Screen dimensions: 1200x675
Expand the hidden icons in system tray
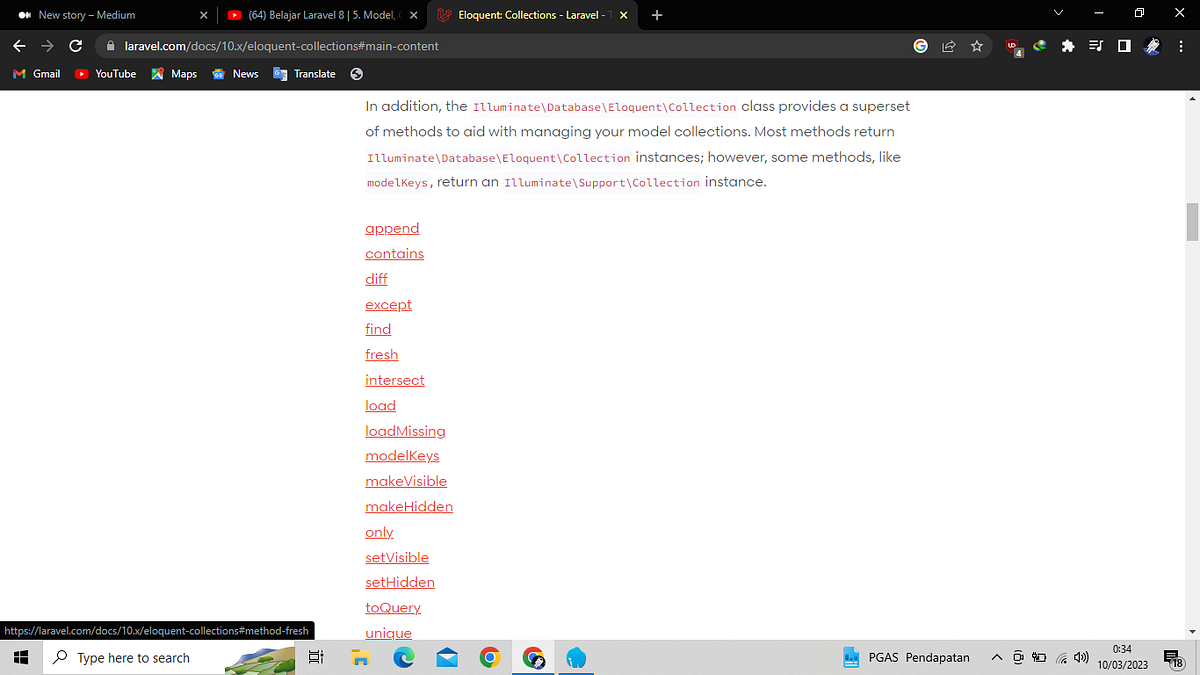[x=997, y=657]
